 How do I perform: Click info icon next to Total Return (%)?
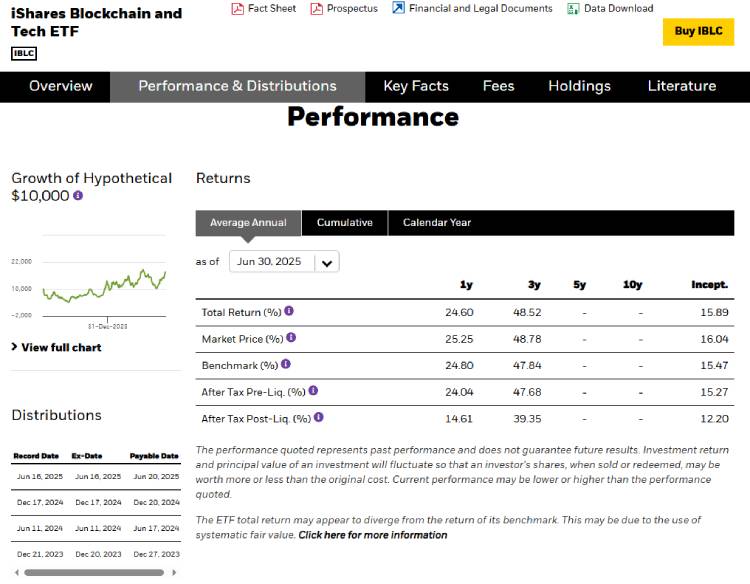pyautogui.click(x=289, y=311)
